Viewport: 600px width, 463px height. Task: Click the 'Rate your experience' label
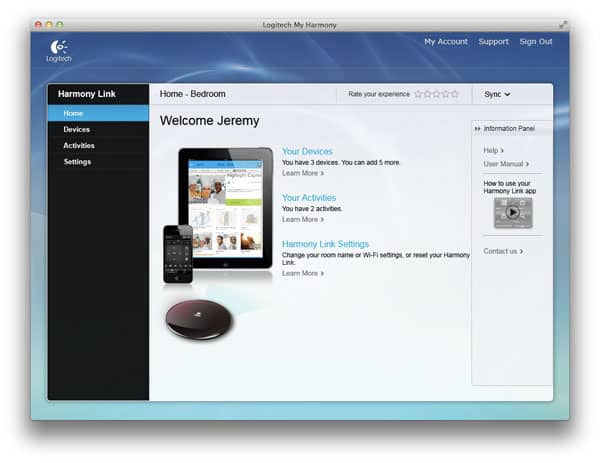coord(379,94)
